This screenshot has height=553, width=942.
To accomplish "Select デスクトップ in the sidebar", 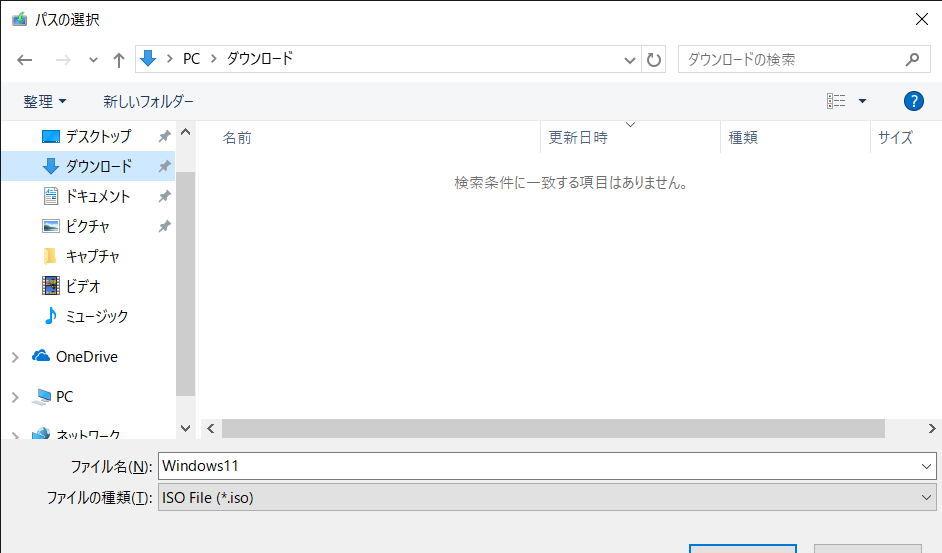I will 98,136.
